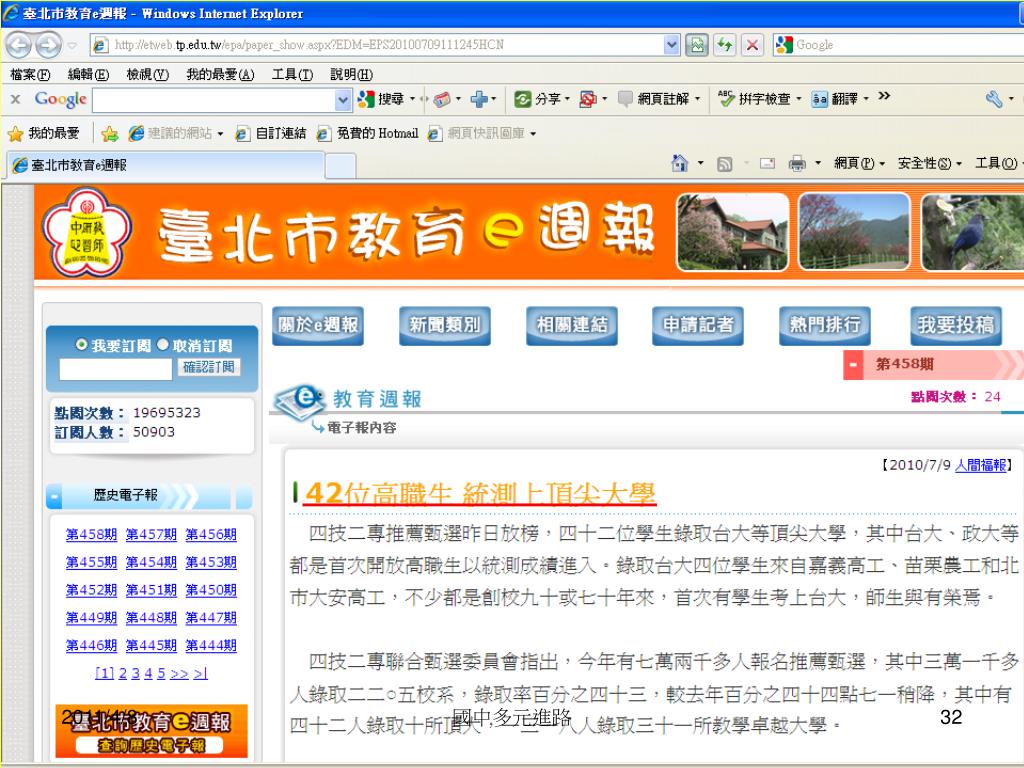Open the address bar URL dropdown
The image size is (1024, 768).
click(x=671, y=44)
